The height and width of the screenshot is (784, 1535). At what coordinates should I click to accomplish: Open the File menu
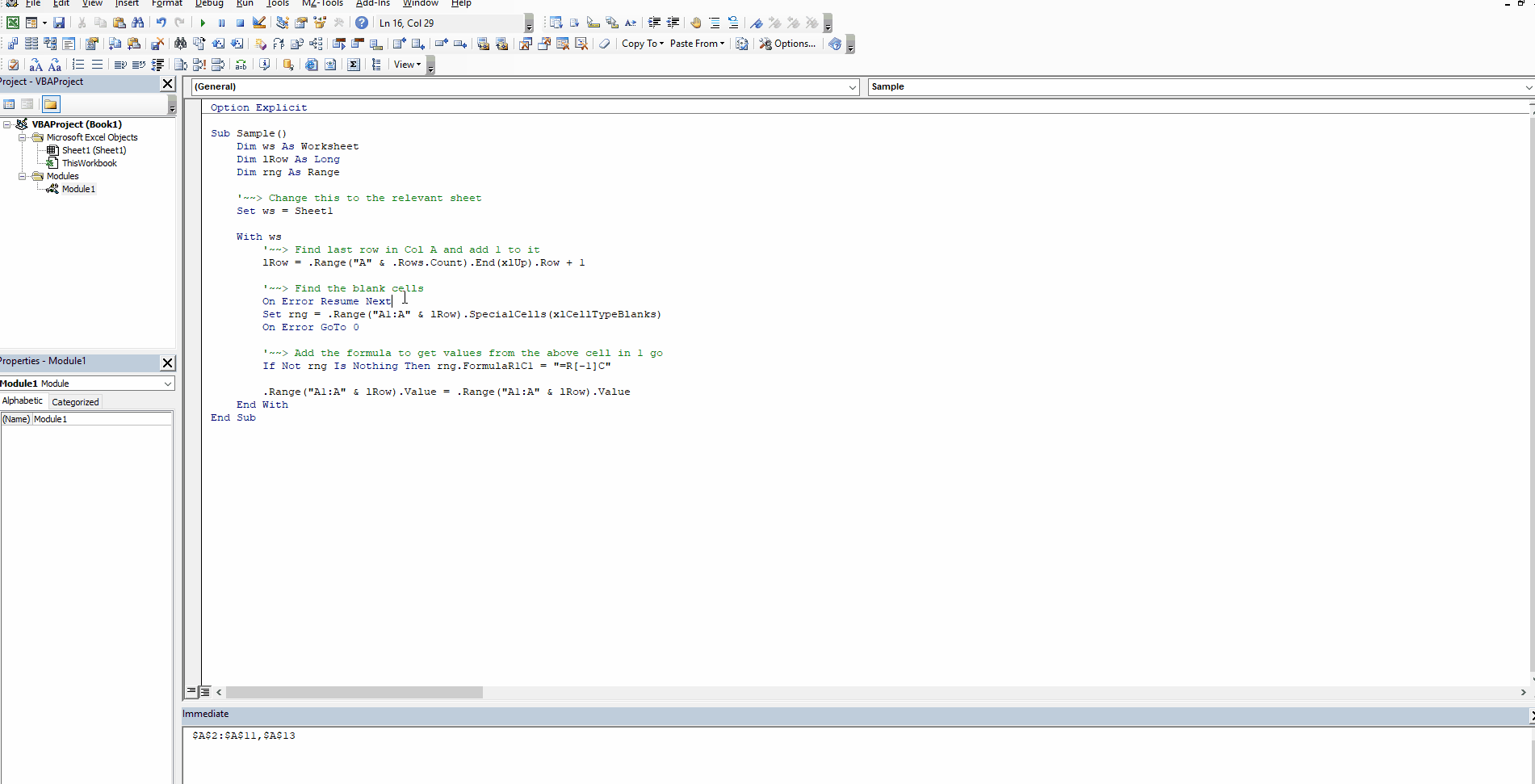point(33,3)
